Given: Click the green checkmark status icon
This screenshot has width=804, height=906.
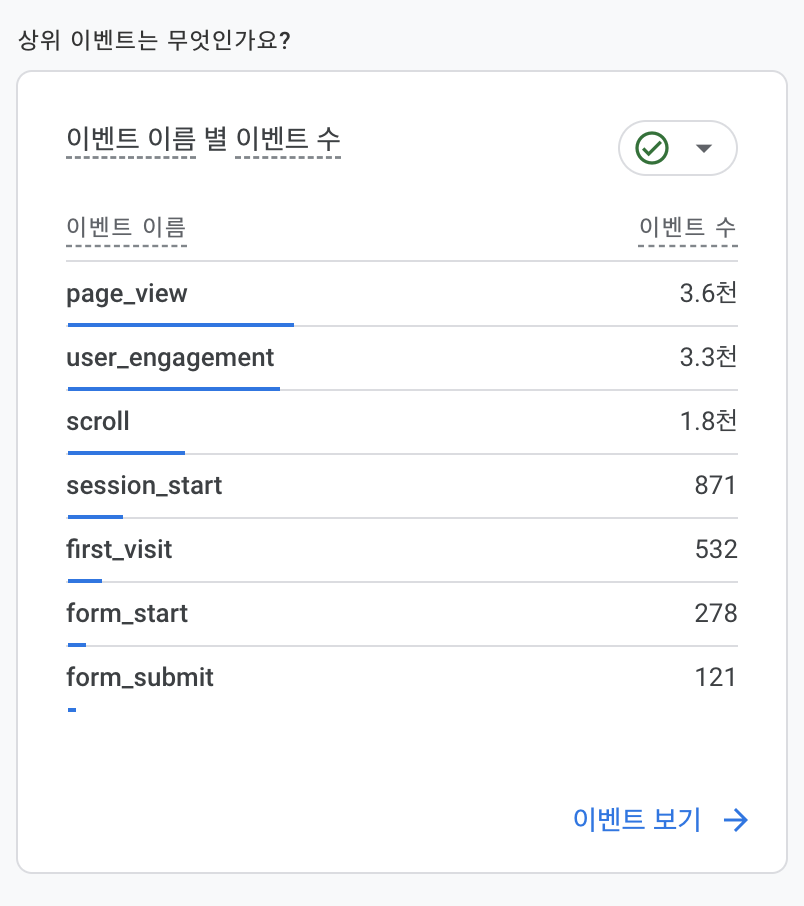Looking at the screenshot, I should [x=652, y=148].
